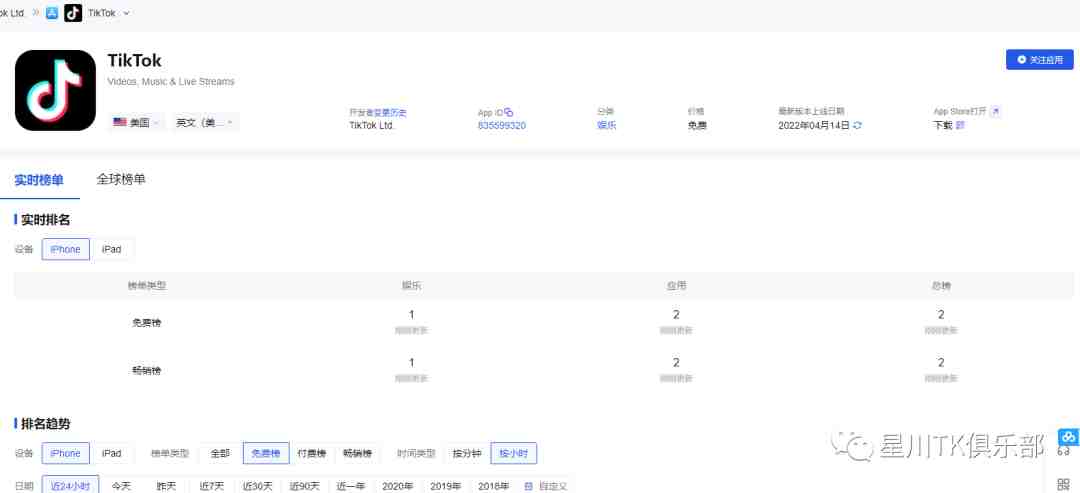Click the 免费榜 娱乐 rank value 1
This screenshot has height=493, width=1080.
(411, 315)
